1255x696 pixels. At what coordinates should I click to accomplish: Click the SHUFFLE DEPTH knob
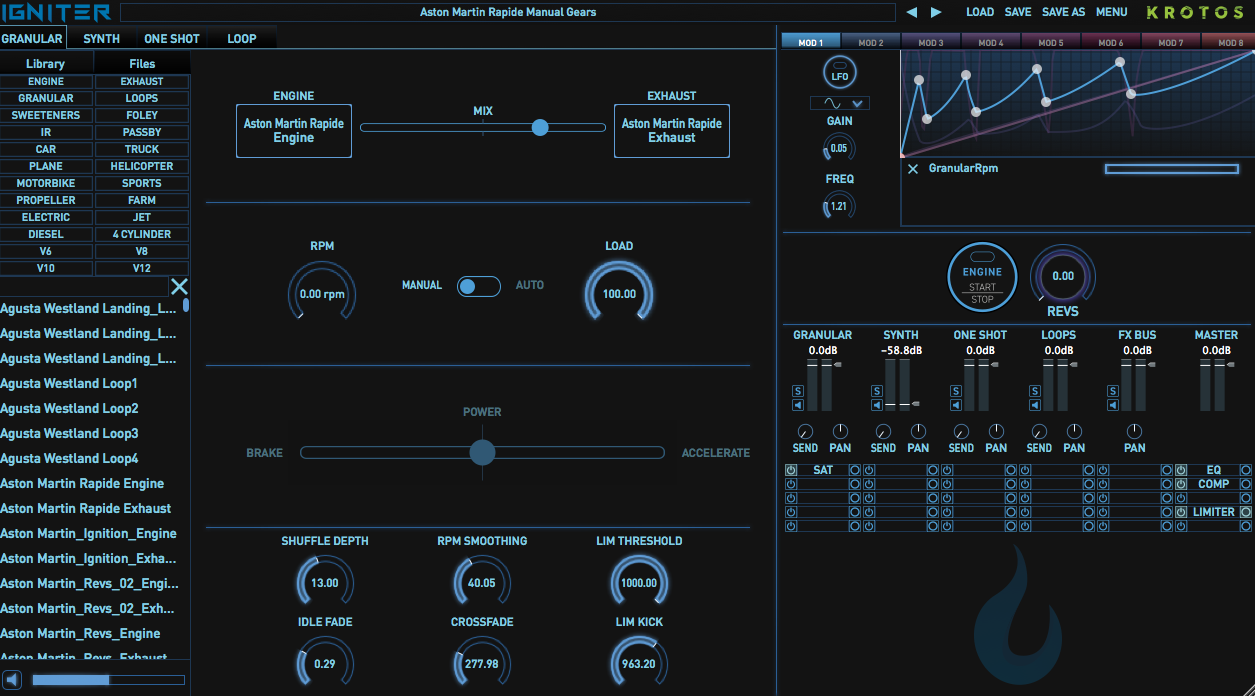325,582
